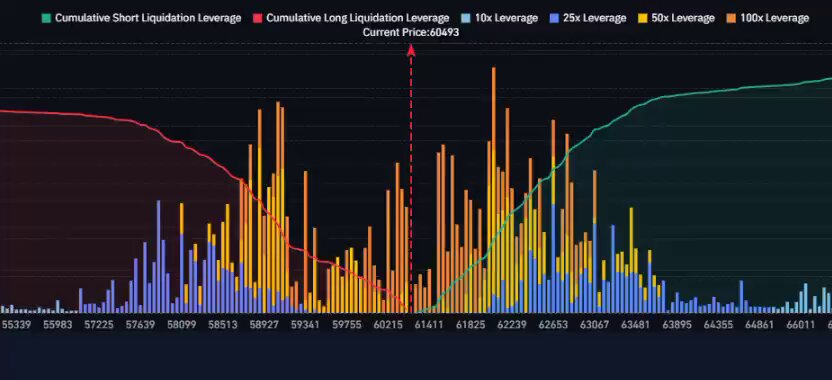This screenshot has height=380, width=832.
Task: Toggle Cumulative Long Liquidation Leverage legend label
Action: click(358, 18)
